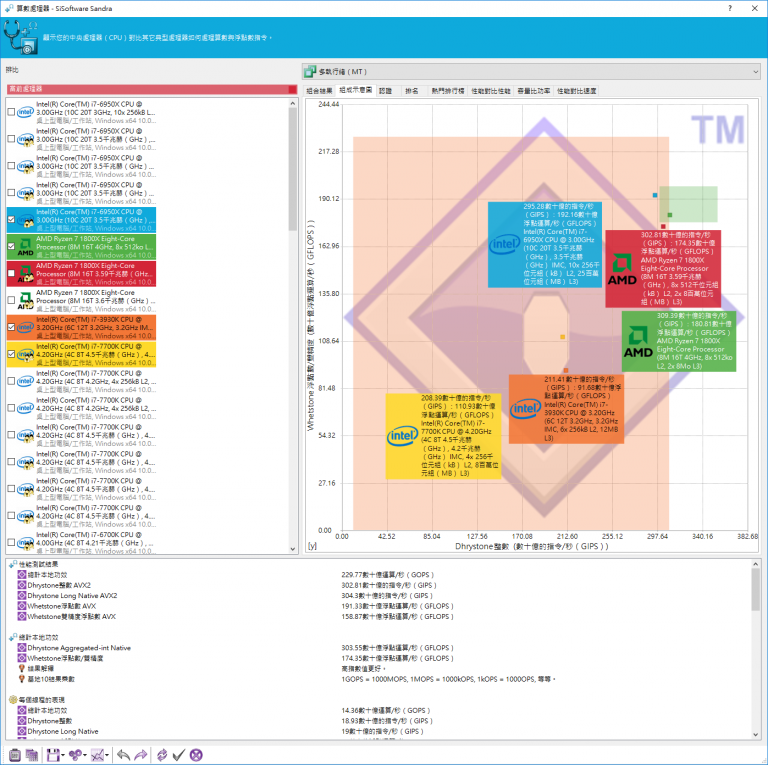Click the results panel scroll down arrow
The height and width of the screenshot is (765, 768).
755,734
